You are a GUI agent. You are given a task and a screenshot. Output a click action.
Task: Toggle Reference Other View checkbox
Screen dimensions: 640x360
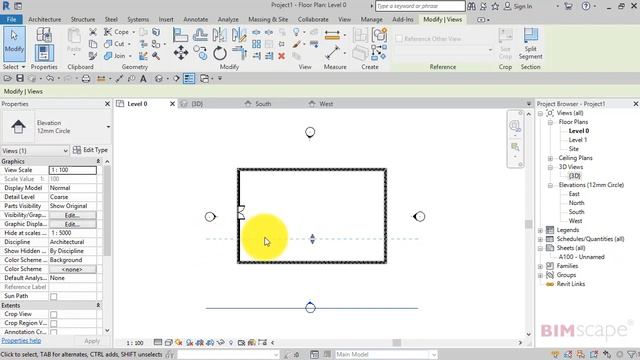399,39
